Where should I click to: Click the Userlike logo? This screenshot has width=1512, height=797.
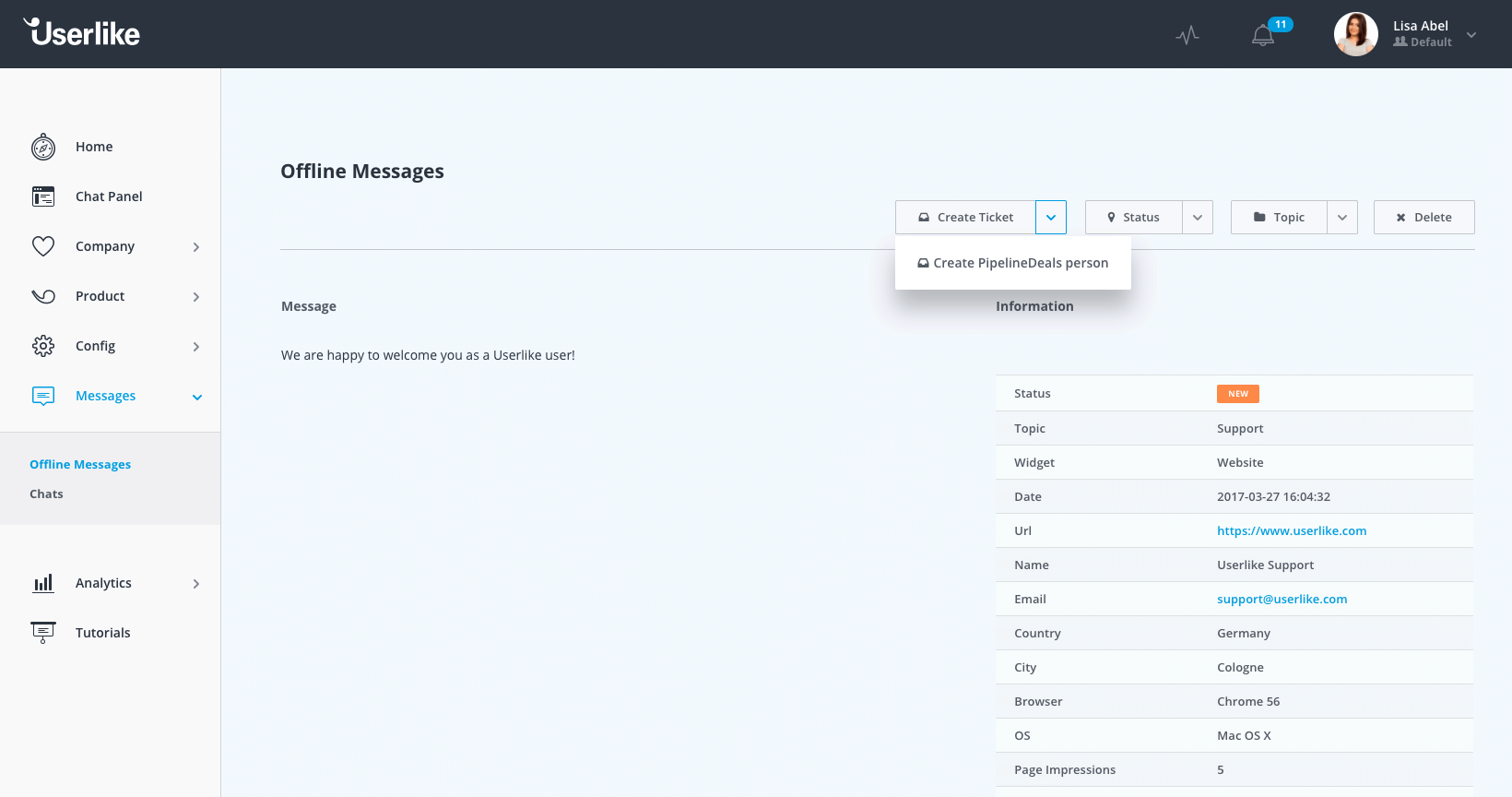click(82, 32)
